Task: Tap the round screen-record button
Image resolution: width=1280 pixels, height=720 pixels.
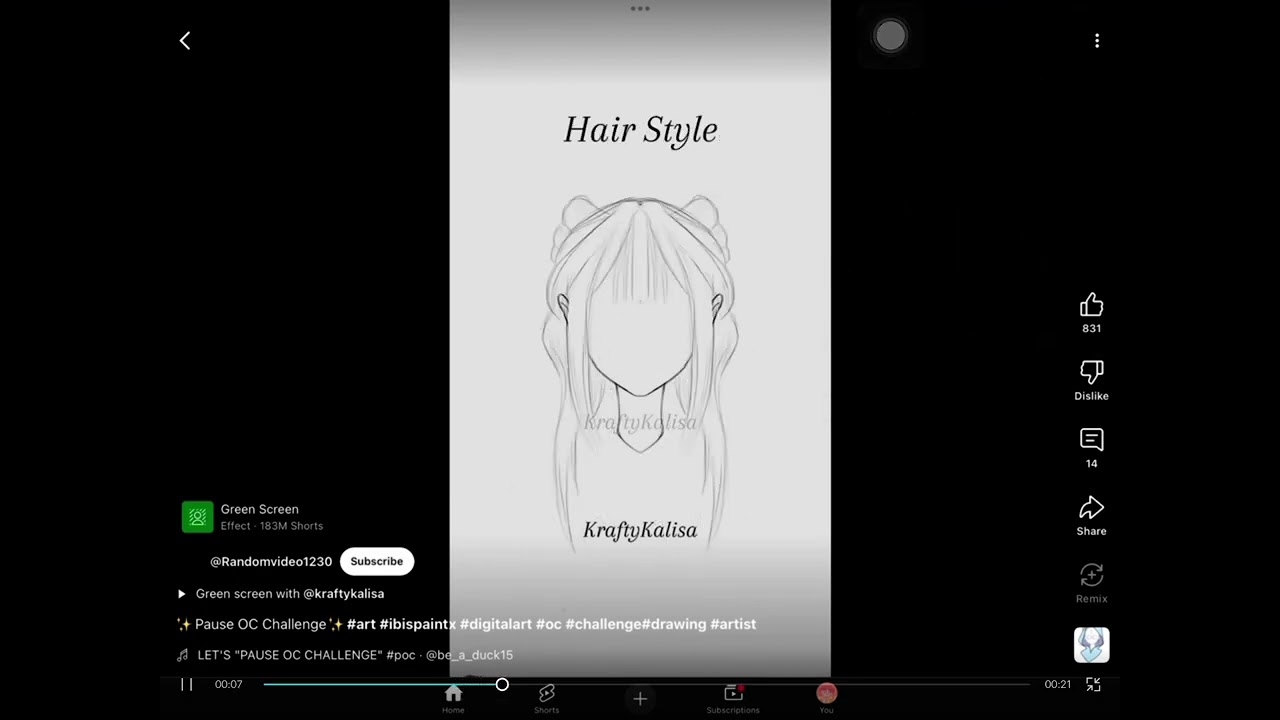Action: pos(890,36)
